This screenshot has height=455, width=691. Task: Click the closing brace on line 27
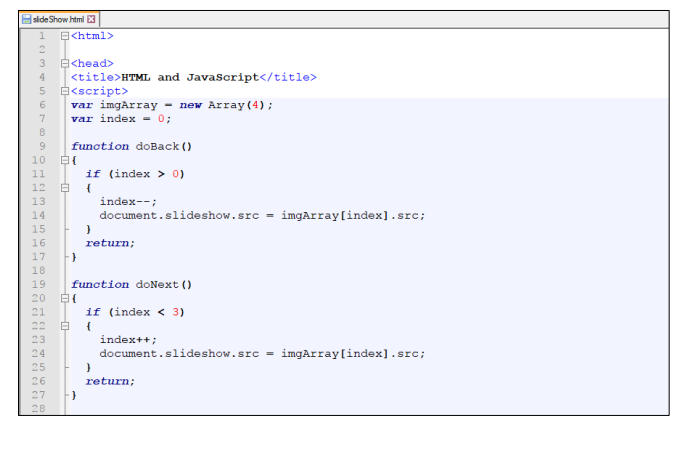coord(74,395)
